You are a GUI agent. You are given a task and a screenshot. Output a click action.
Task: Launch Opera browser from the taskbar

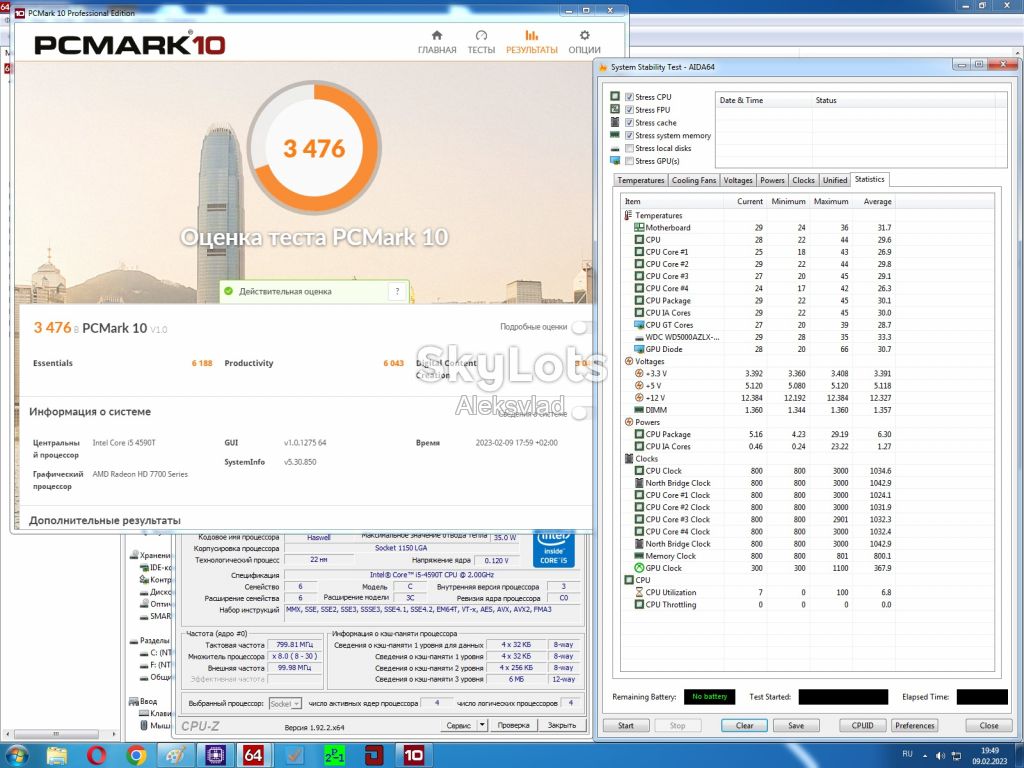tap(96, 756)
